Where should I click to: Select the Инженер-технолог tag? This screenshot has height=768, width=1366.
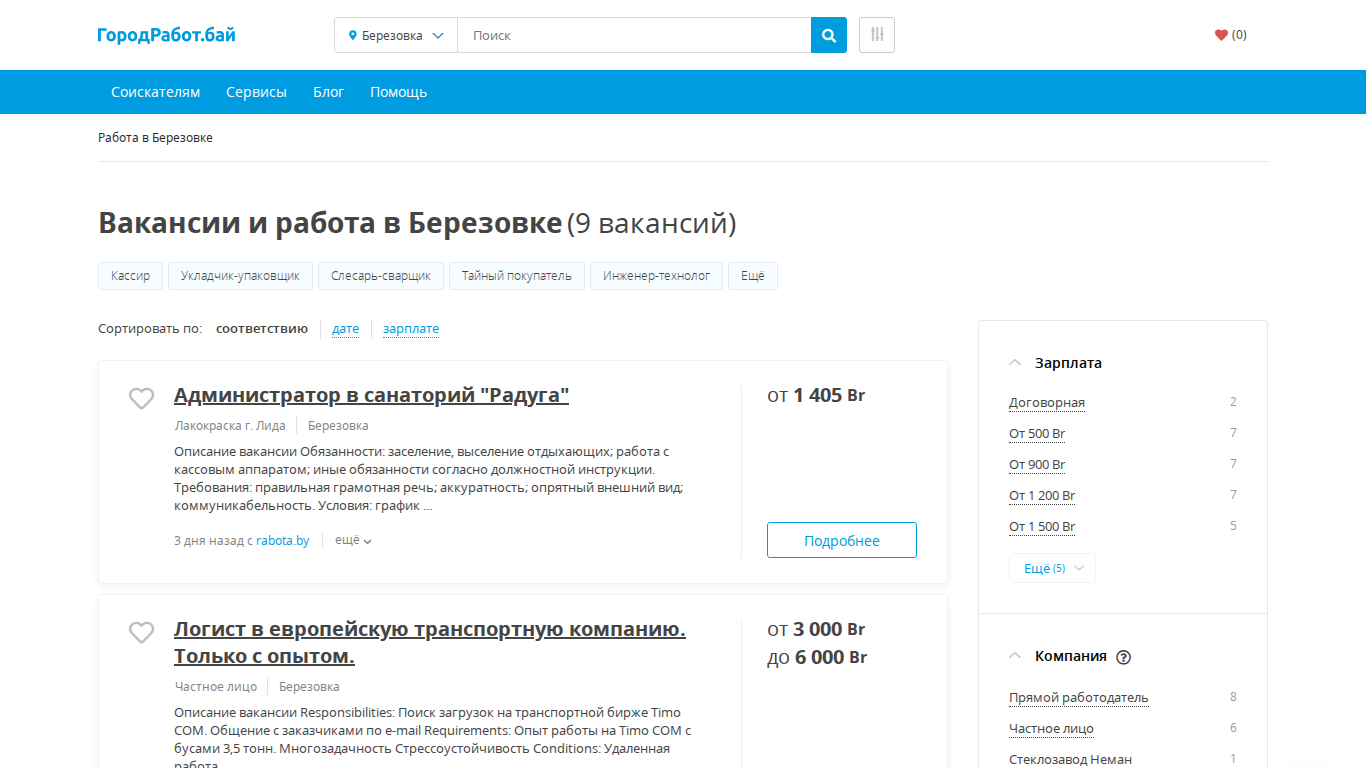click(x=656, y=276)
